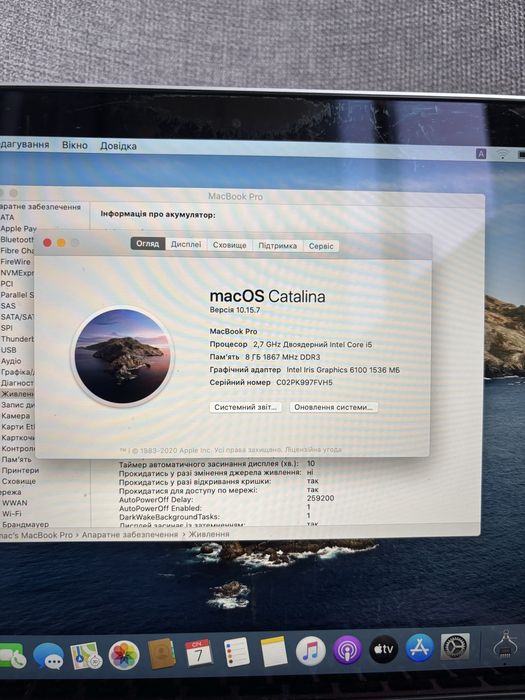This screenshot has height=700, width=525.
Task: Select the Огляд tab
Action: coord(148,244)
